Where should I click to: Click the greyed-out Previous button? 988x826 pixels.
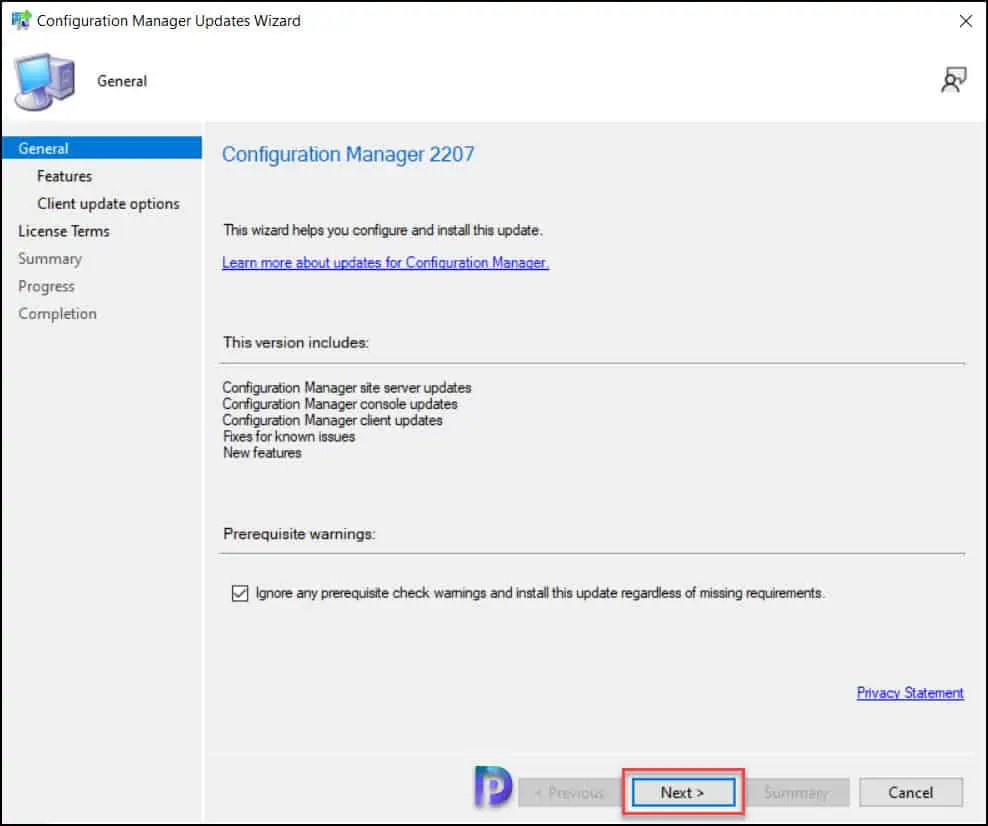coord(569,792)
